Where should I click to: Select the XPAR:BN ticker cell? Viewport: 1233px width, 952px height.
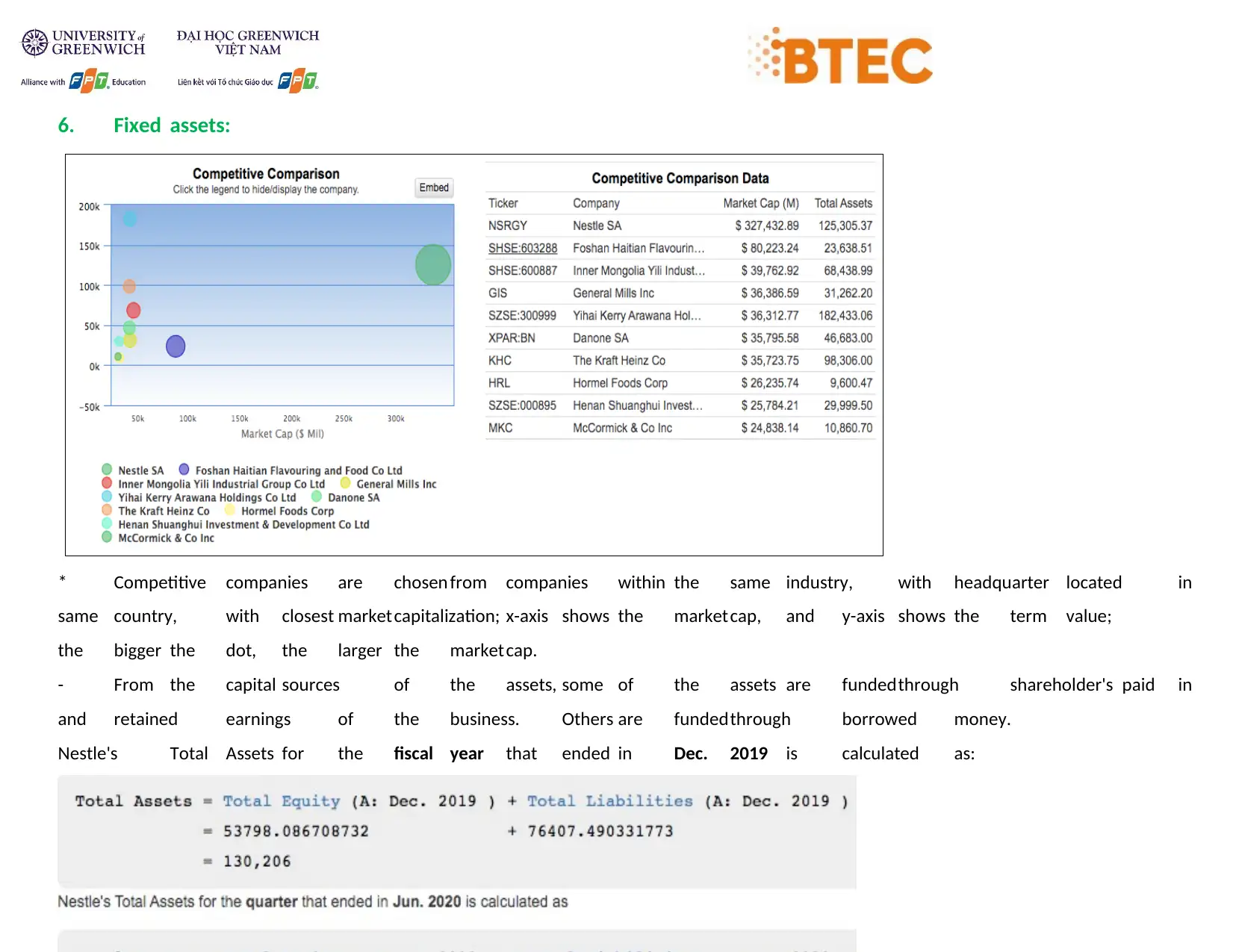(512, 338)
